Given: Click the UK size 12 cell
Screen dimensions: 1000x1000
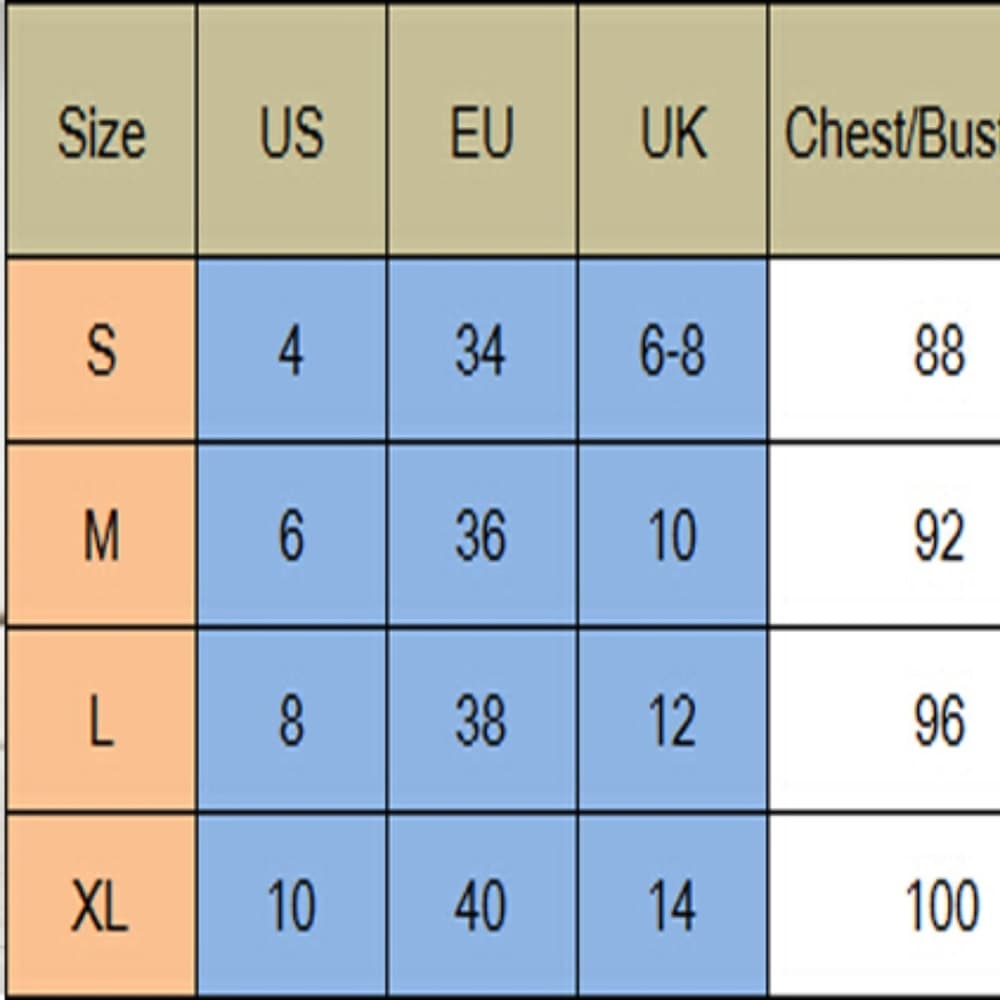Looking at the screenshot, I should [673, 721].
